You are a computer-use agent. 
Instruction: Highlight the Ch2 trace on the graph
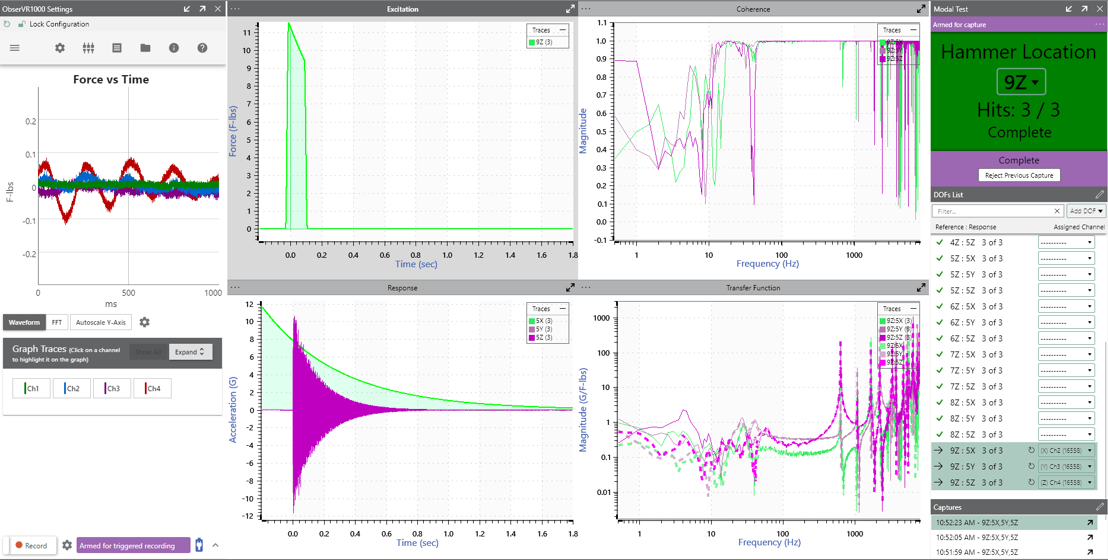(x=71, y=388)
